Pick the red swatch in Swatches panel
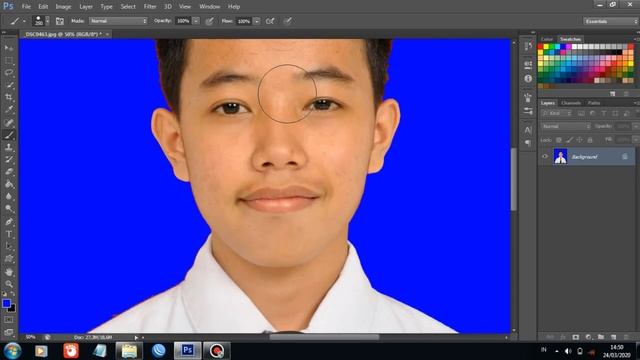This screenshot has height=360, width=640. [x=541, y=47]
